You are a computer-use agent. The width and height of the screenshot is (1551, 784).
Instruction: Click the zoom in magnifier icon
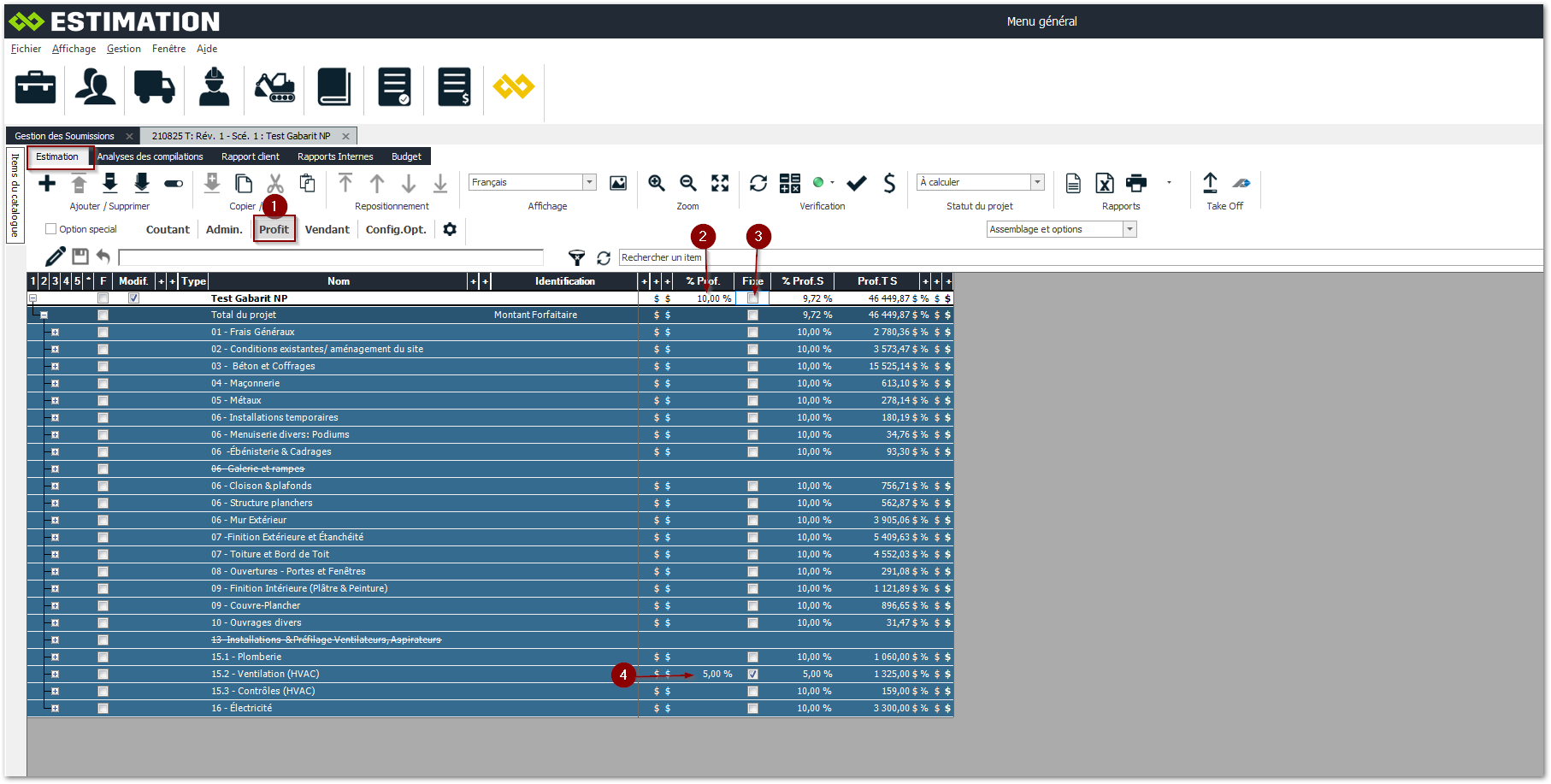[x=656, y=183]
